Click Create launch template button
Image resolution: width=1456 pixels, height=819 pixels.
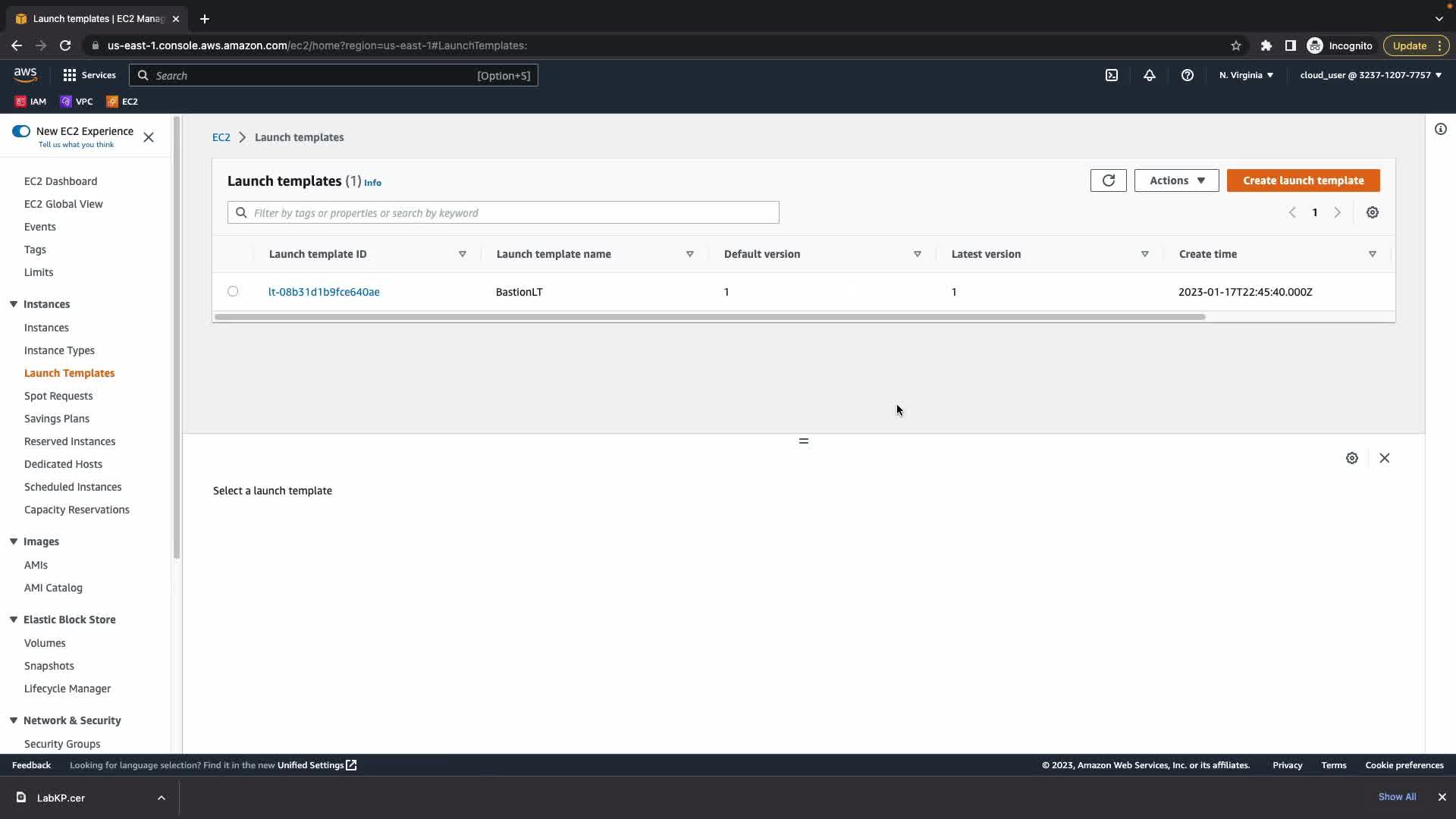[x=1303, y=180]
